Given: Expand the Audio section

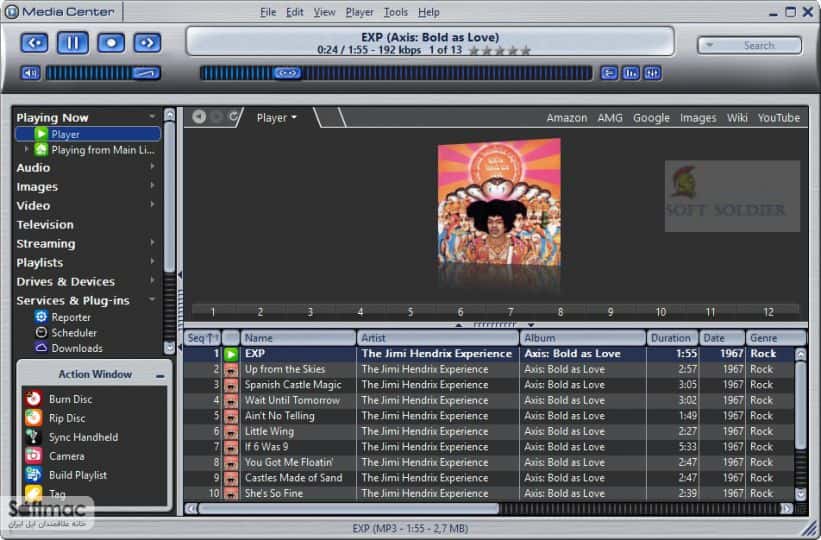Looking at the screenshot, I should click(x=152, y=167).
